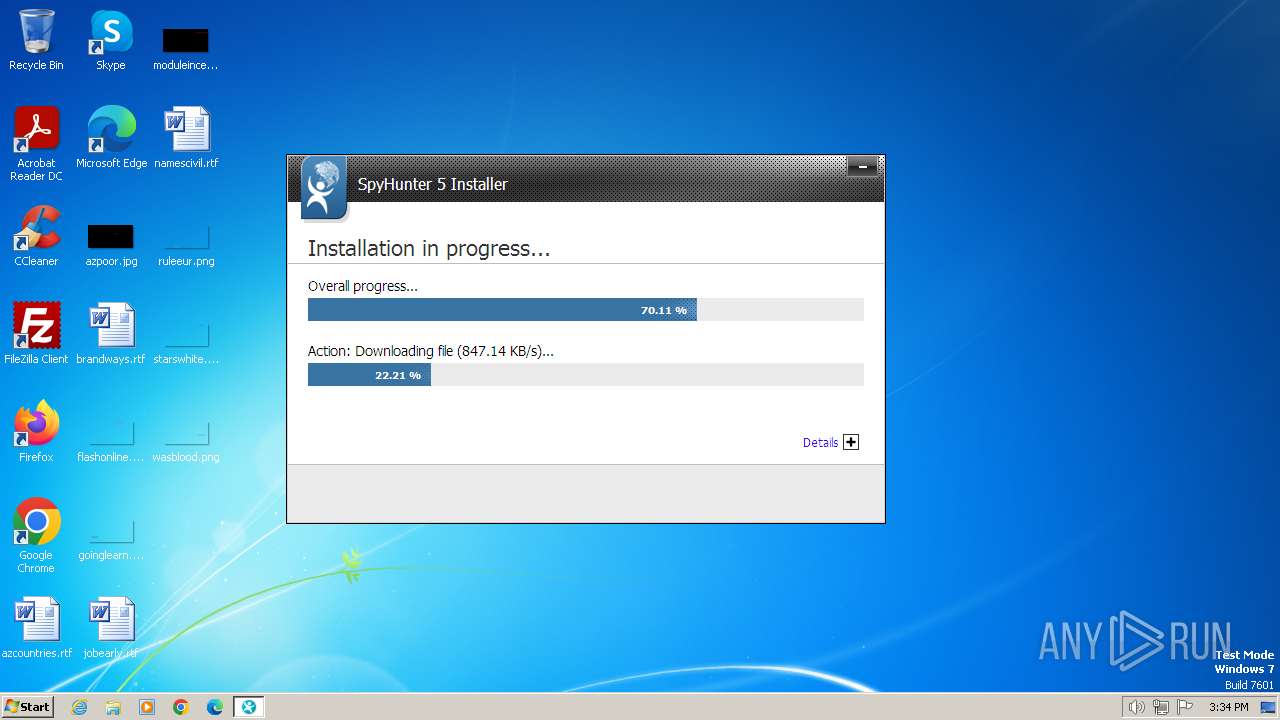The image size is (1280, 720).
Task: Switch to the SpyHunter installer taskbar button
Action: click(249, 707)
